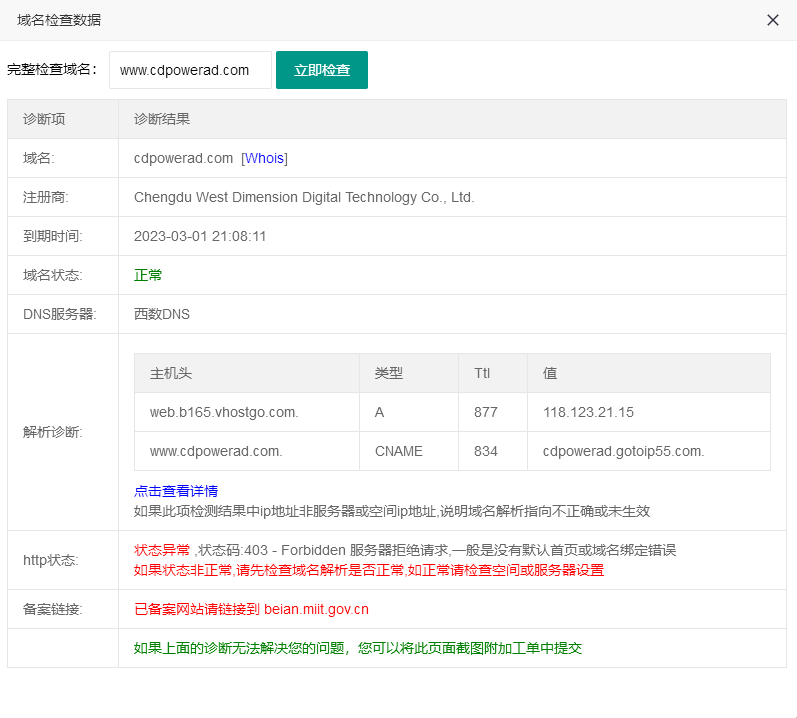Click the 诊断结果 column header
The image size is (797, 718).
162,119
